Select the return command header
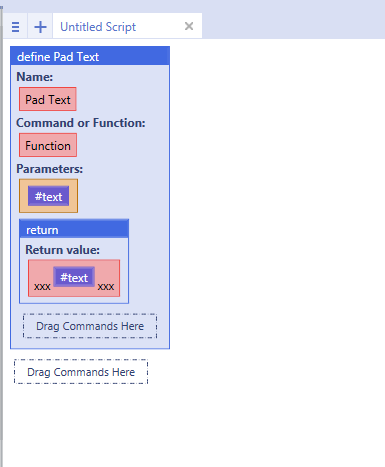 pos(74,229)
